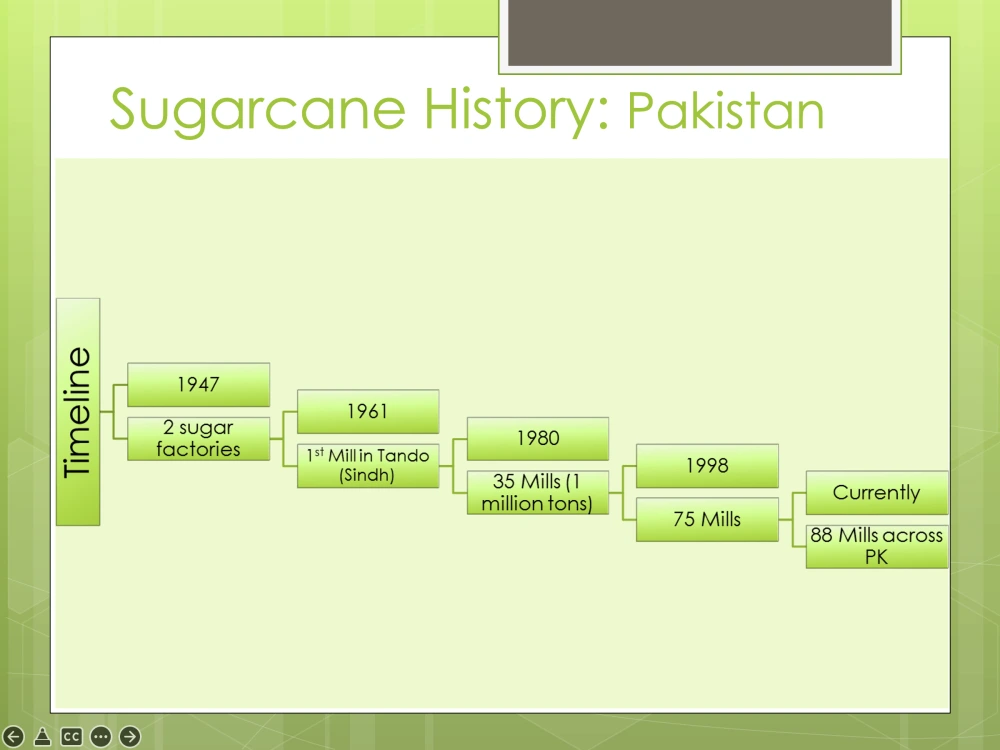
Task: Click the '1961' box
Action: (x=368, y=411)
